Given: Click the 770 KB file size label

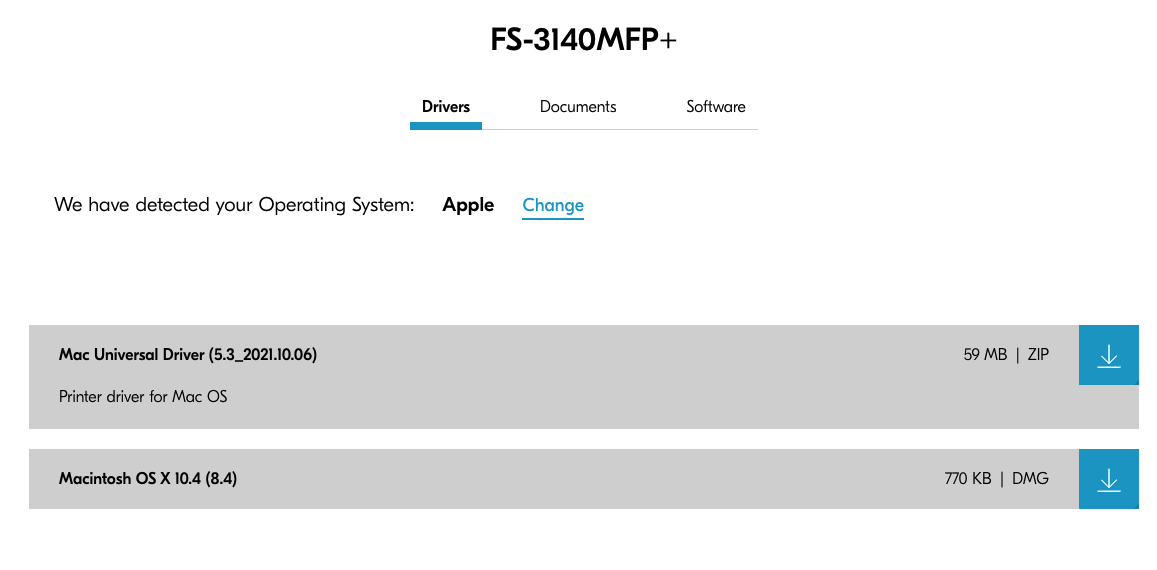Looking at the screenshot, I should [967, 479].
